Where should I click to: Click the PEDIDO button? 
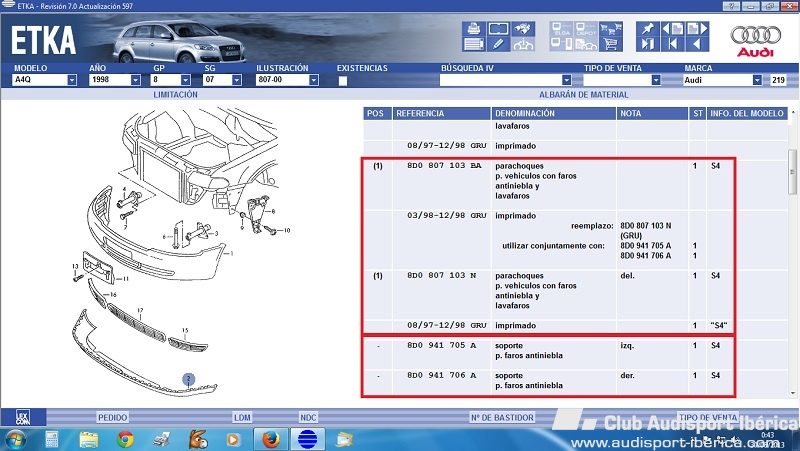point(112,417)
